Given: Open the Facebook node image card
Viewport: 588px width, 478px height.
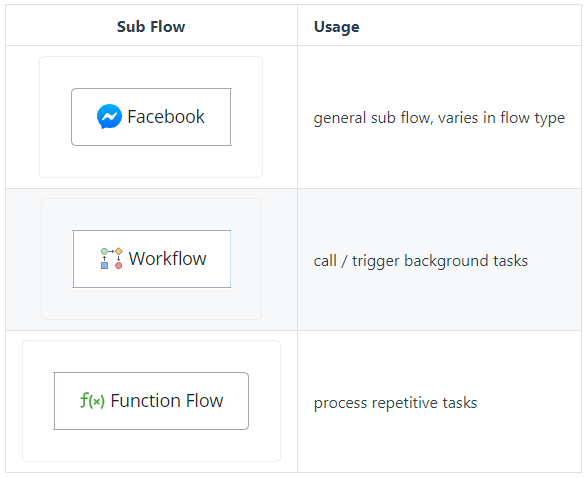Looking at the screenshot, I should [151, 117].
